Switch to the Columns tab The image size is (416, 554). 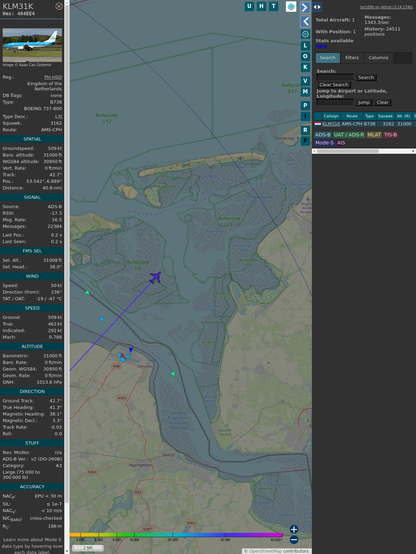pyautogui.click(x=378, y=58)
